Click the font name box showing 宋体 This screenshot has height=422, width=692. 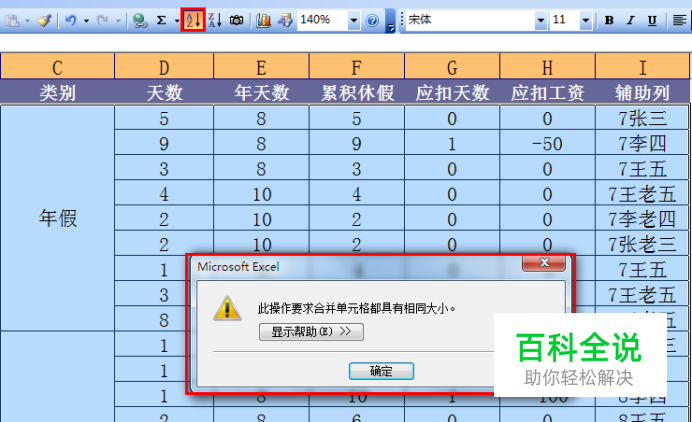pyautogui.click(x=470, y=20)
